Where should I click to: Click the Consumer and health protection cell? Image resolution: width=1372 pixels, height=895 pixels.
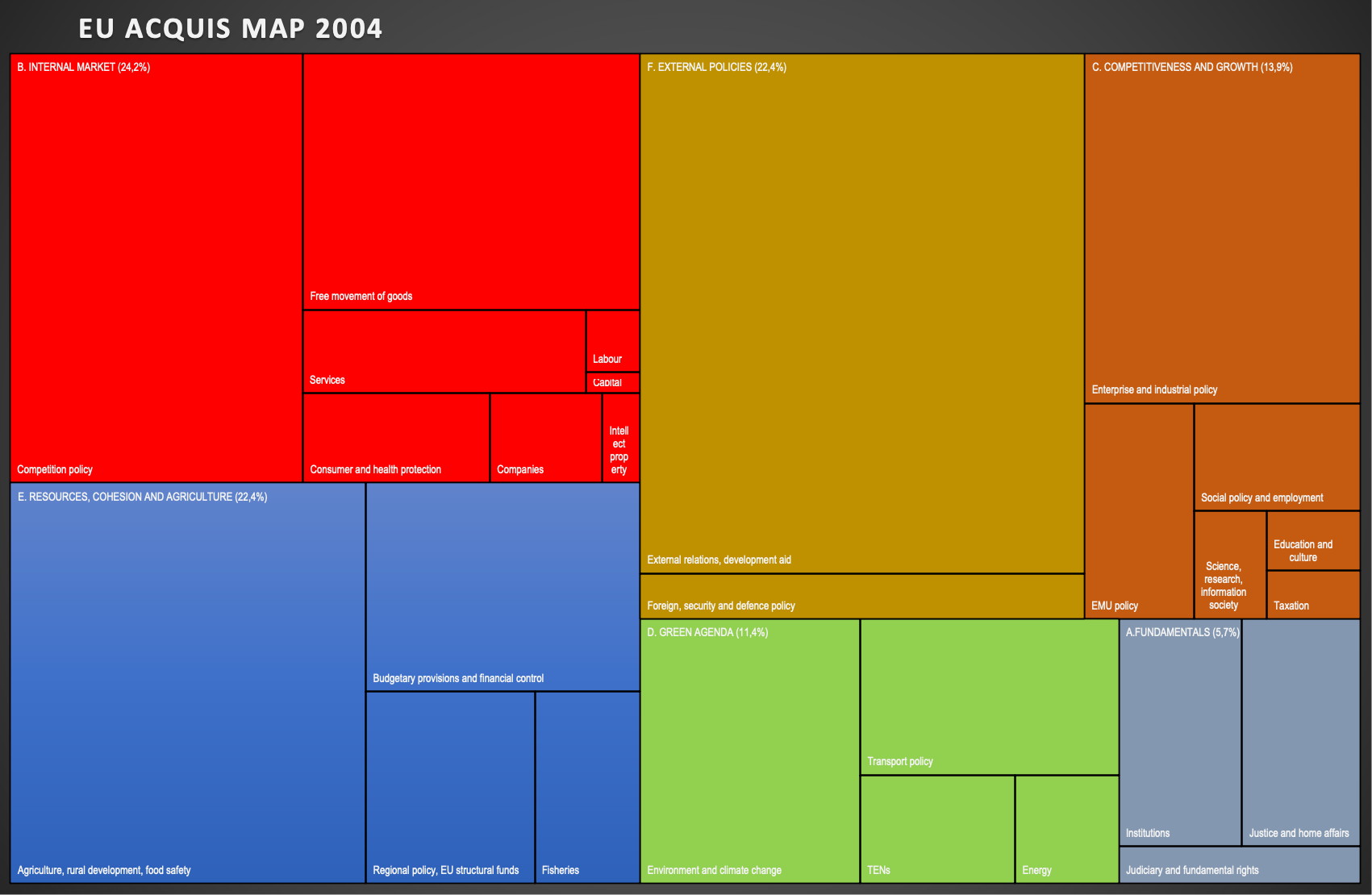click(x=396, y=437)
